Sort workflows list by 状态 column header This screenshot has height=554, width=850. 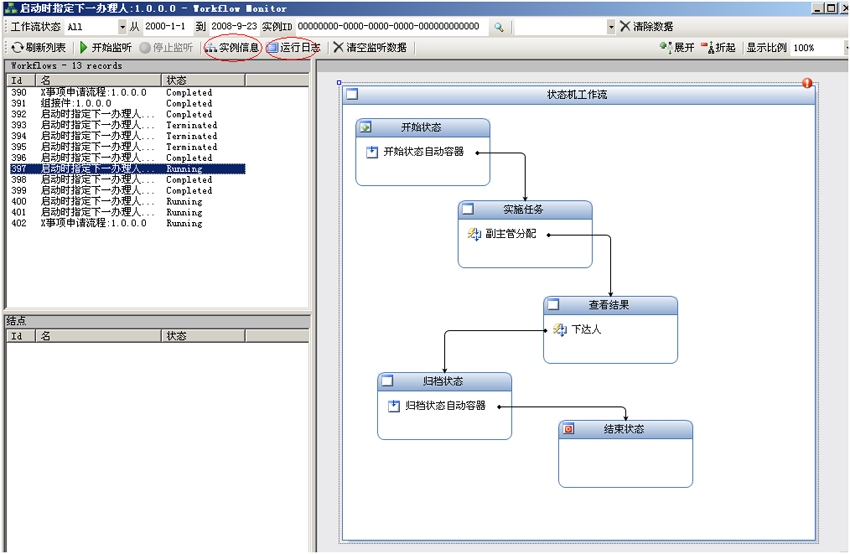click(x=204, y=80)
